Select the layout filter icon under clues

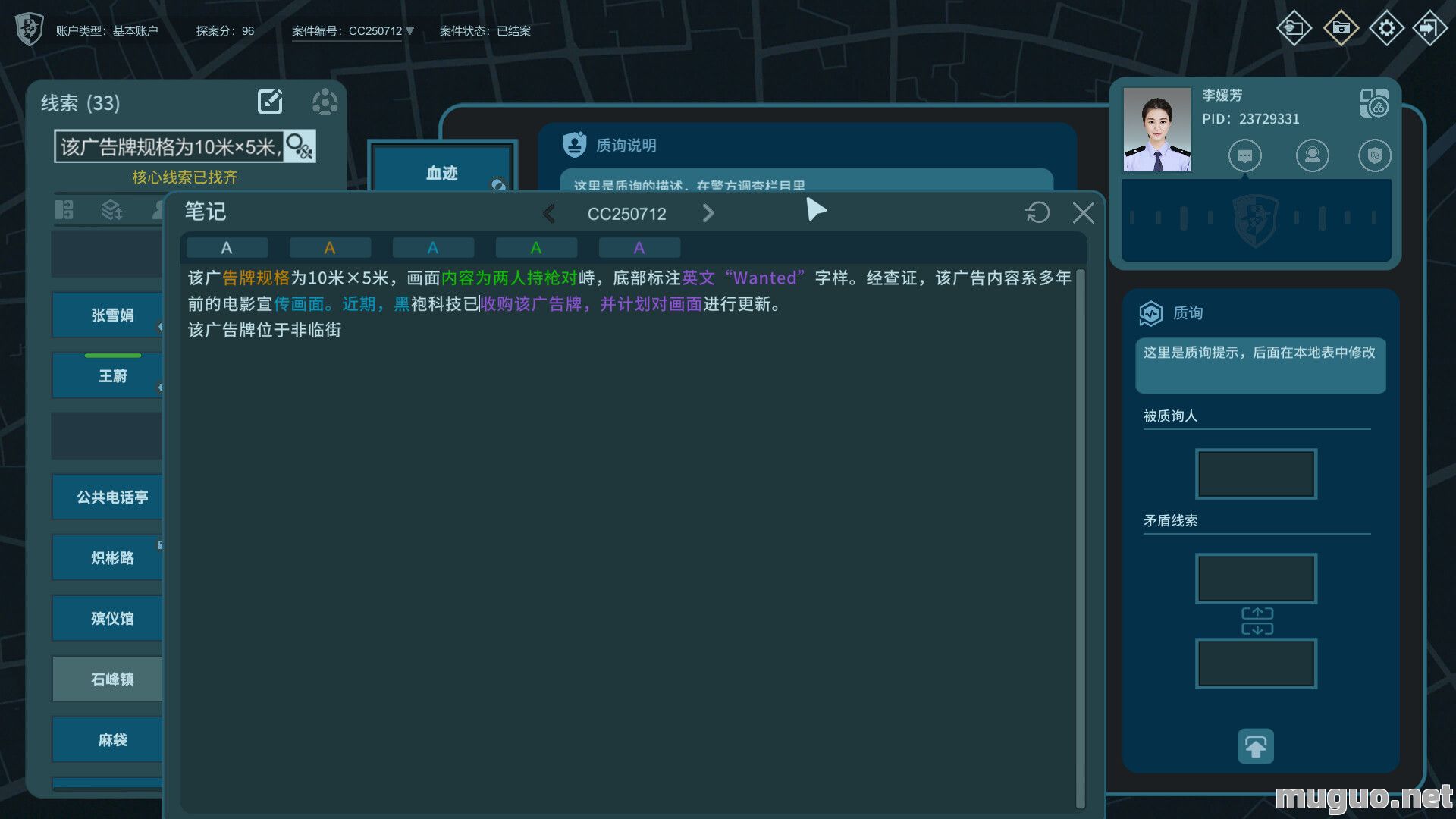click(64, 210)
